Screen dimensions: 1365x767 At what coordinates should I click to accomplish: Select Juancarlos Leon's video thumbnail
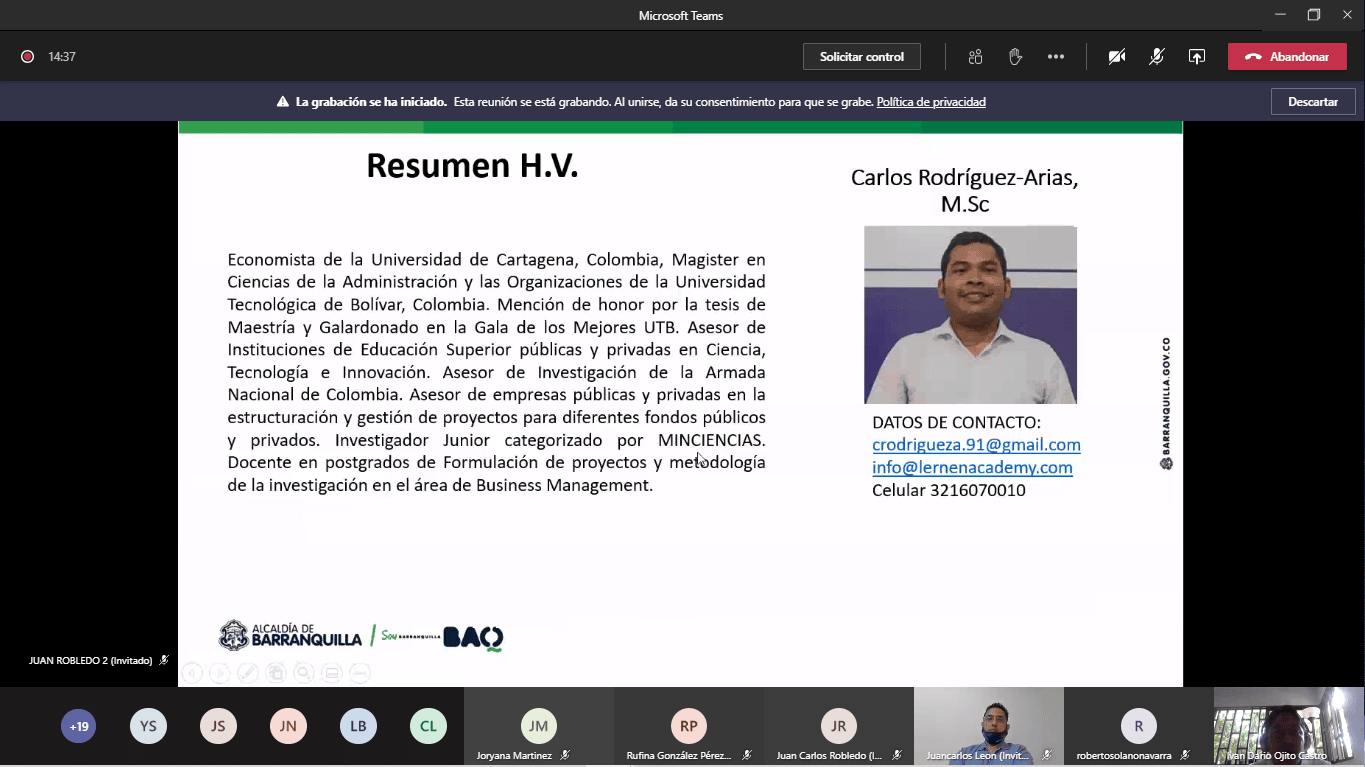pos(988,724)
